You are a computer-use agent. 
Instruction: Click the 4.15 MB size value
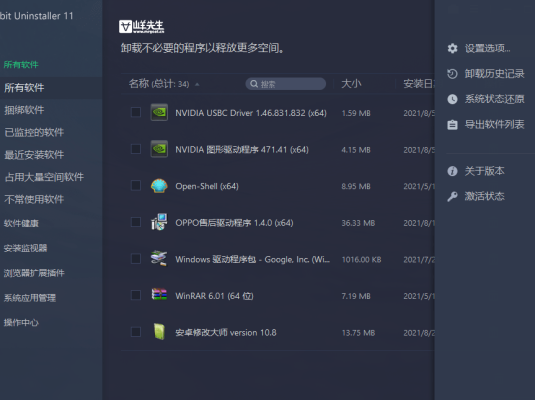[356, 150]
